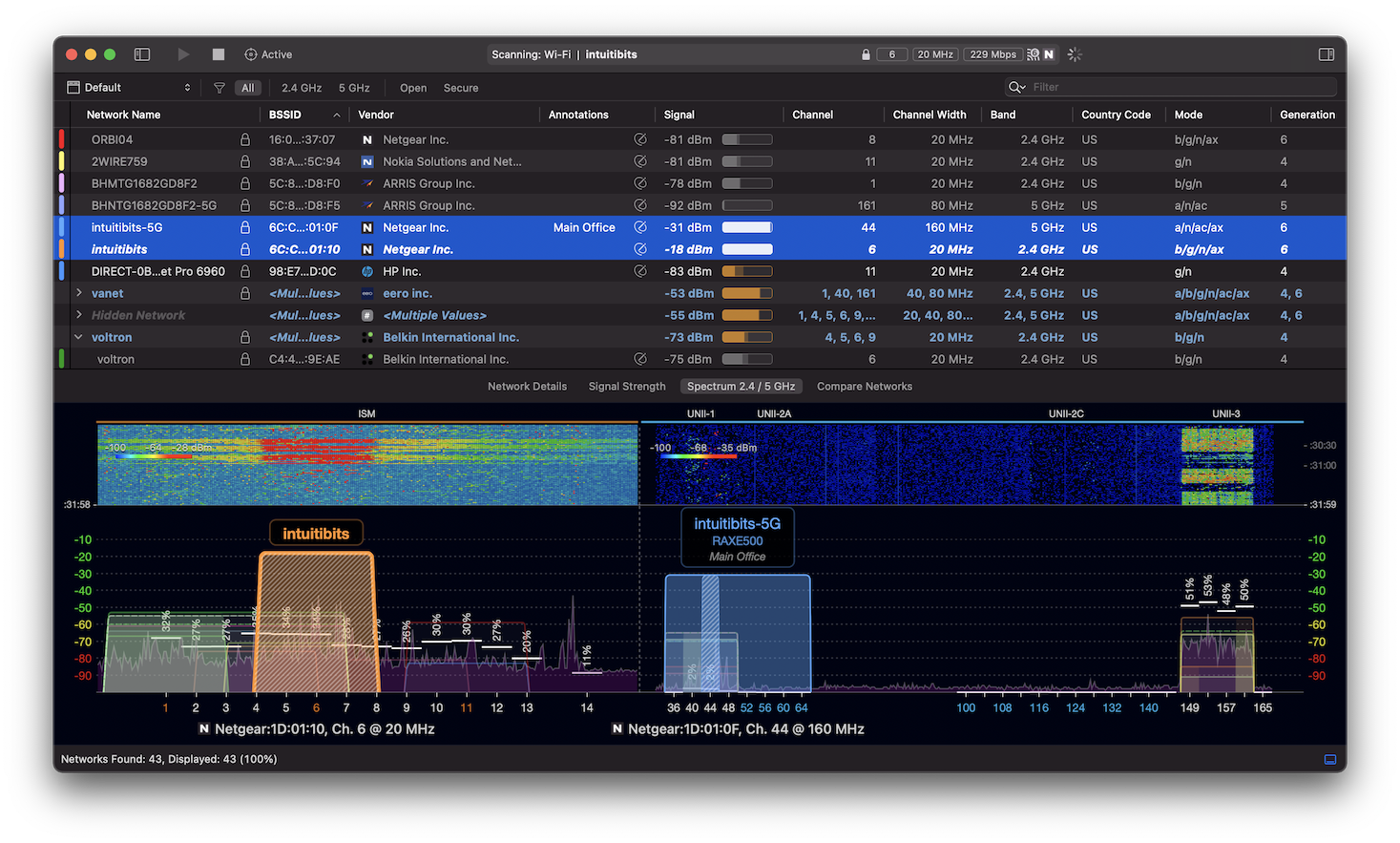
Task: Select the BHNTG1682GD8F2-5G network row
Action: click(x=701, y=205)
